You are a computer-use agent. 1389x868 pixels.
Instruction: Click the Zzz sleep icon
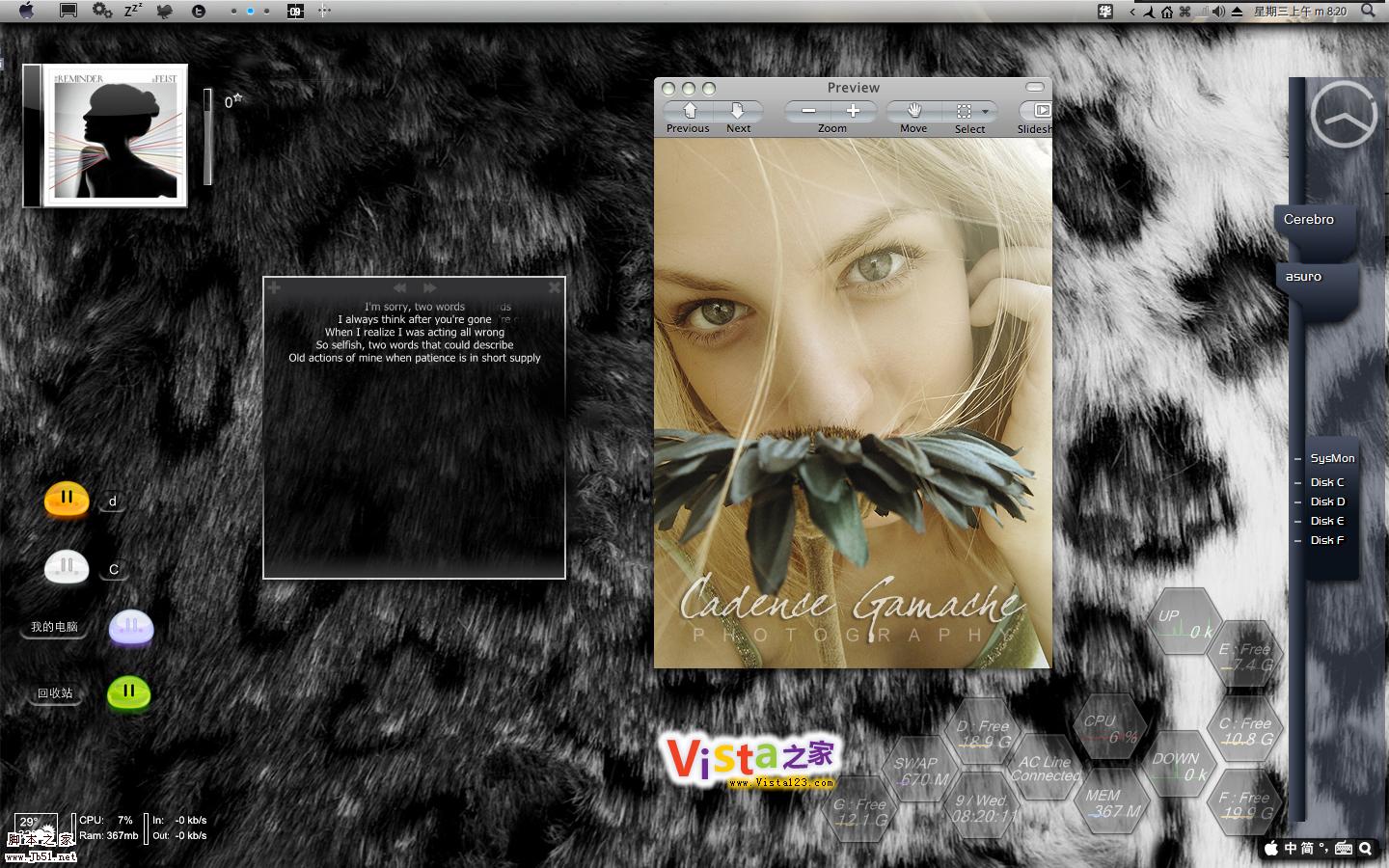point(133,11)
